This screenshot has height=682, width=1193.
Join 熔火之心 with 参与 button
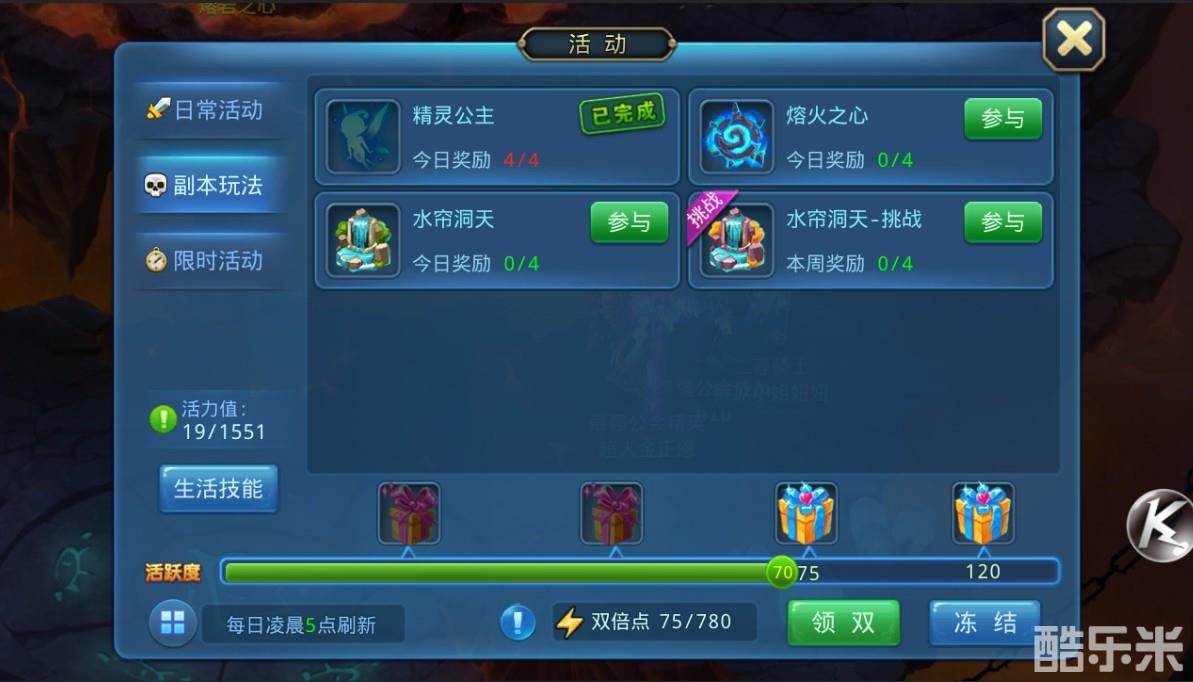coord(1003,119)
